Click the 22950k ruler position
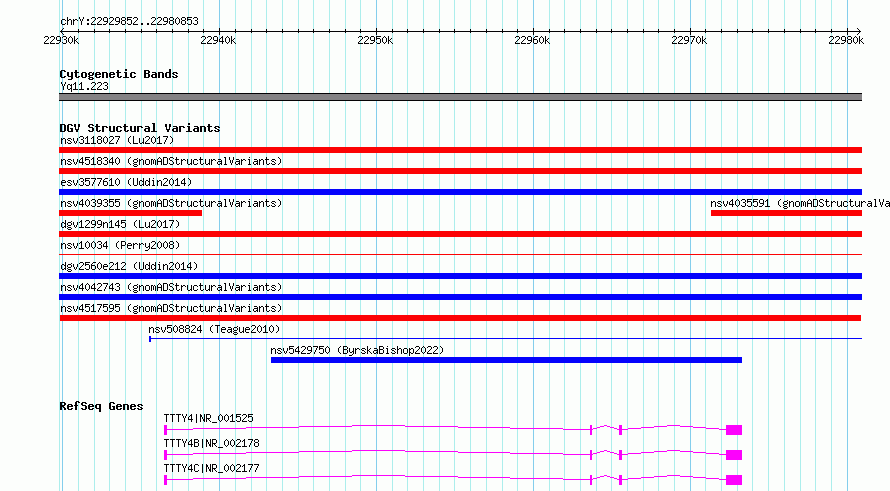Image resolution: width=890 pixels, height=491 pixels. (x=375, y=40)
